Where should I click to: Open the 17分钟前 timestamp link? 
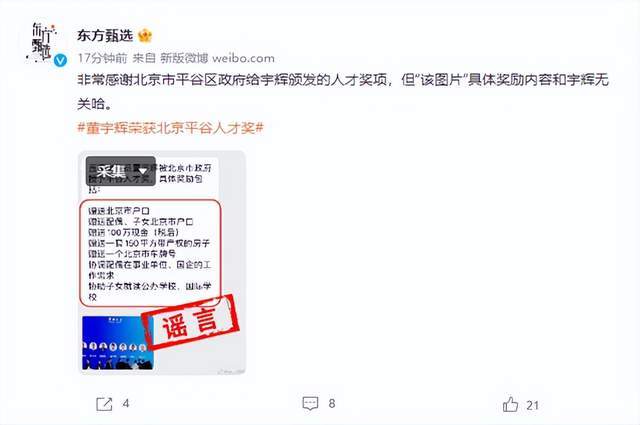coord(102,58)
